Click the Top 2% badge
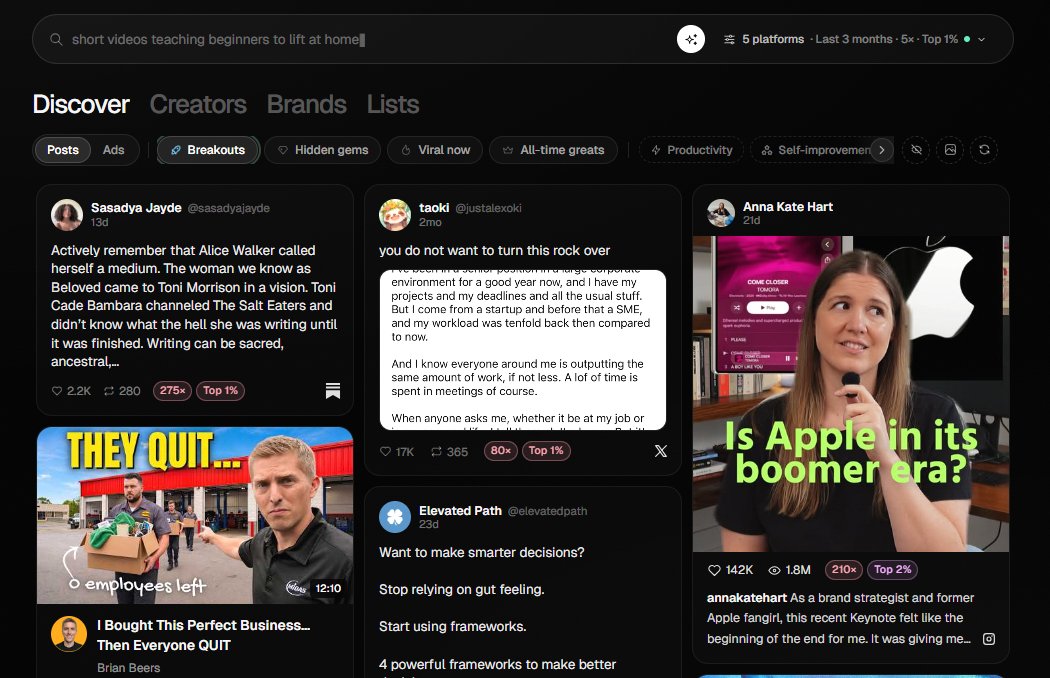The width and height of the screenshot is (1050, 678). point(893,569)
